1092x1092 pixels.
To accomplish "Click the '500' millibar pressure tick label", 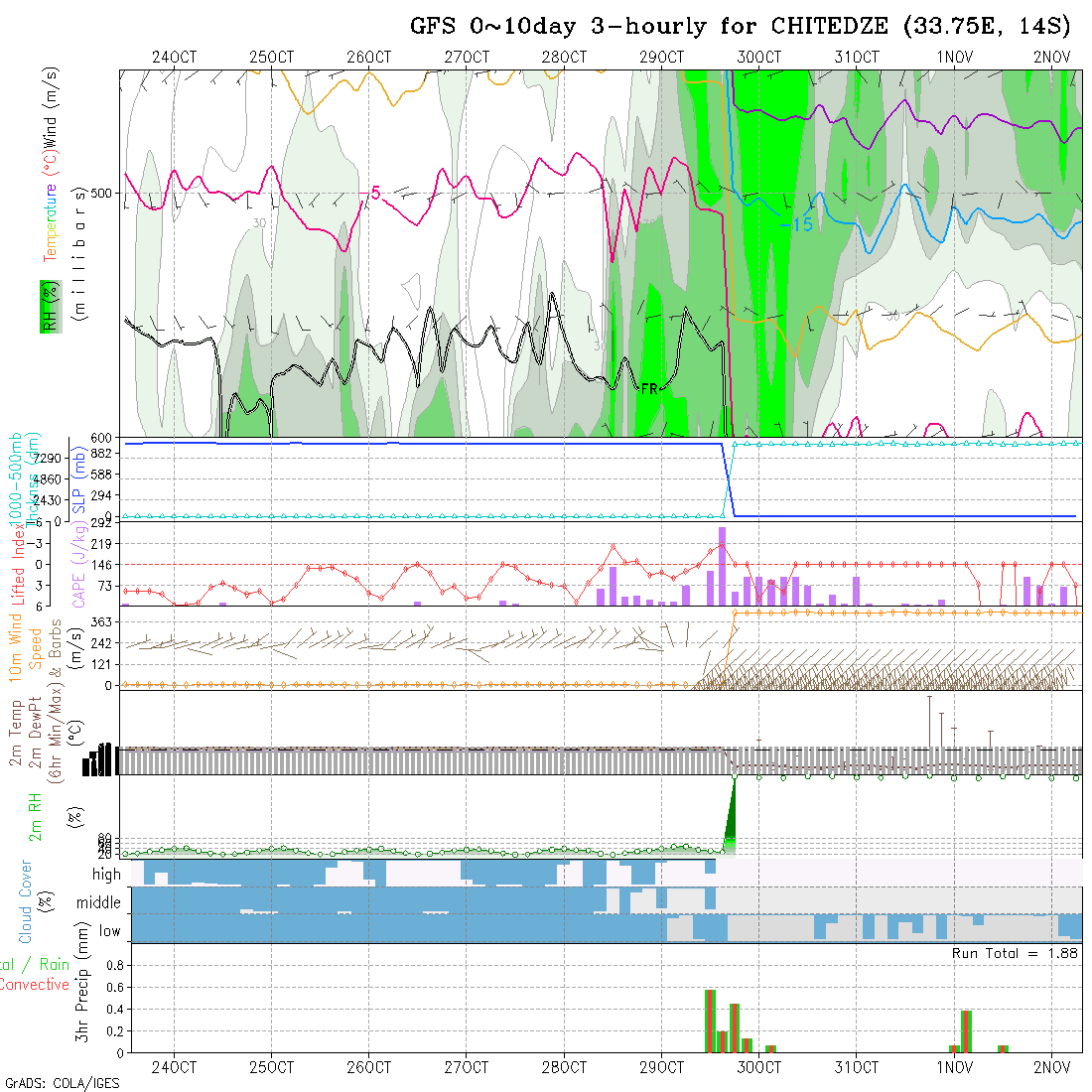I will (x=101, y=193).
